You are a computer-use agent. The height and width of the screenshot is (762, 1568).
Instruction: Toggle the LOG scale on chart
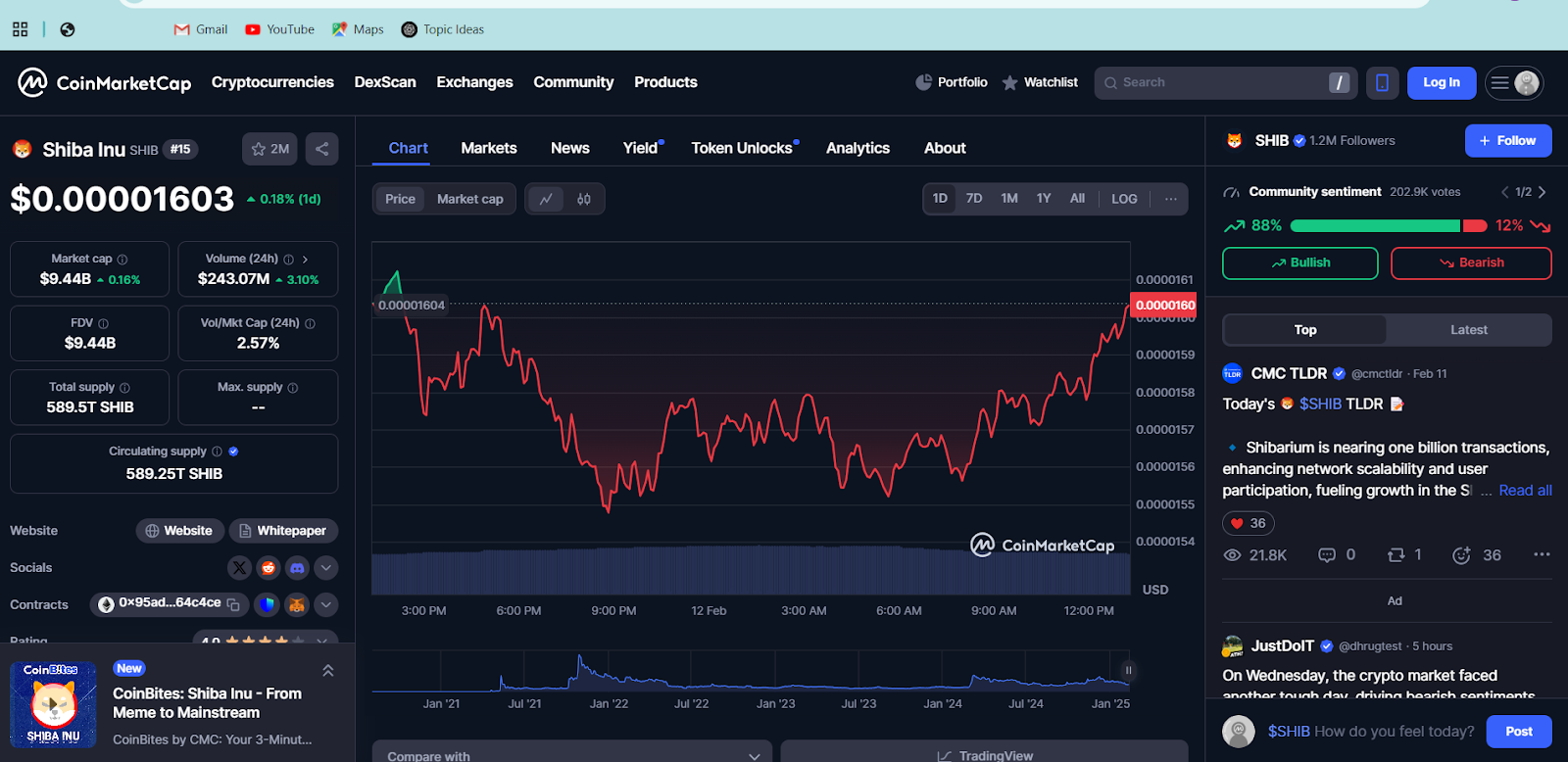point(1124,199)
